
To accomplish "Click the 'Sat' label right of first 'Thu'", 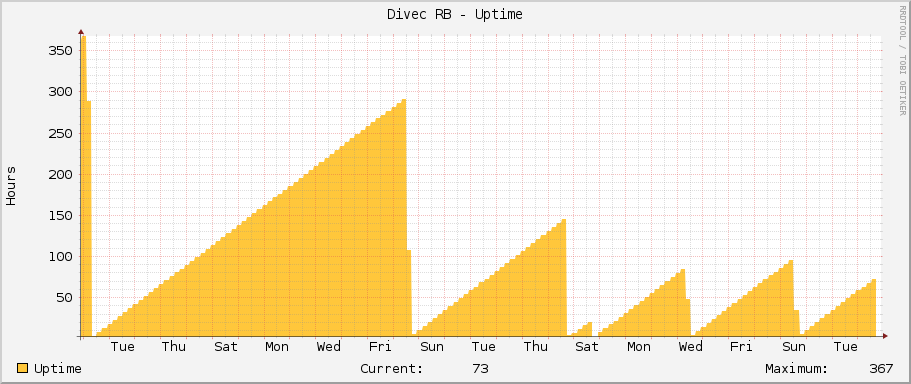I will point(225,347).
